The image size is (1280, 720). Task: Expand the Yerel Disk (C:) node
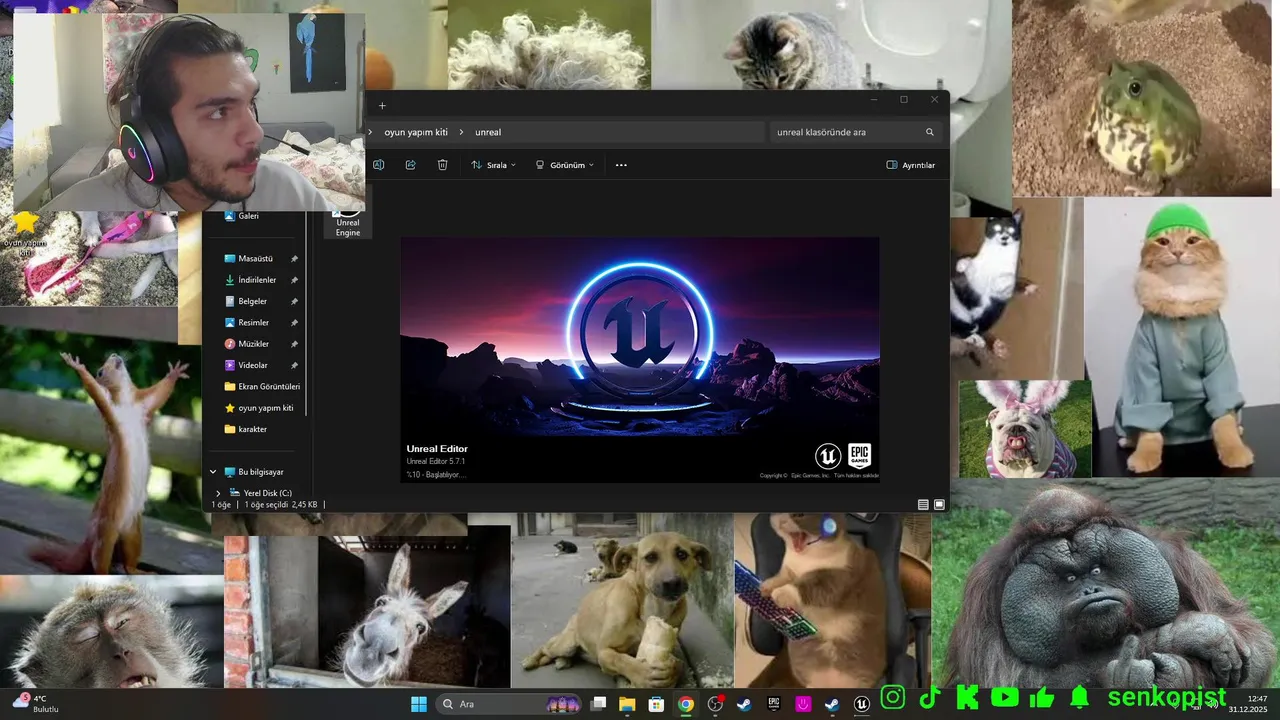coord(218,493)
